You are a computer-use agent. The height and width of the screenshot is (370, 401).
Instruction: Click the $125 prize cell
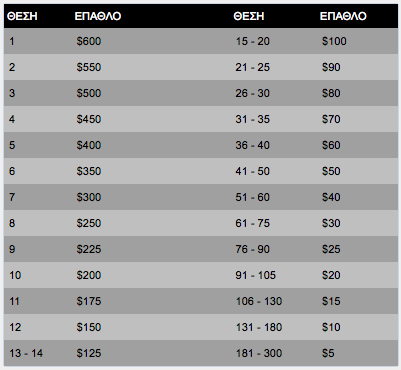pos(89,353)
